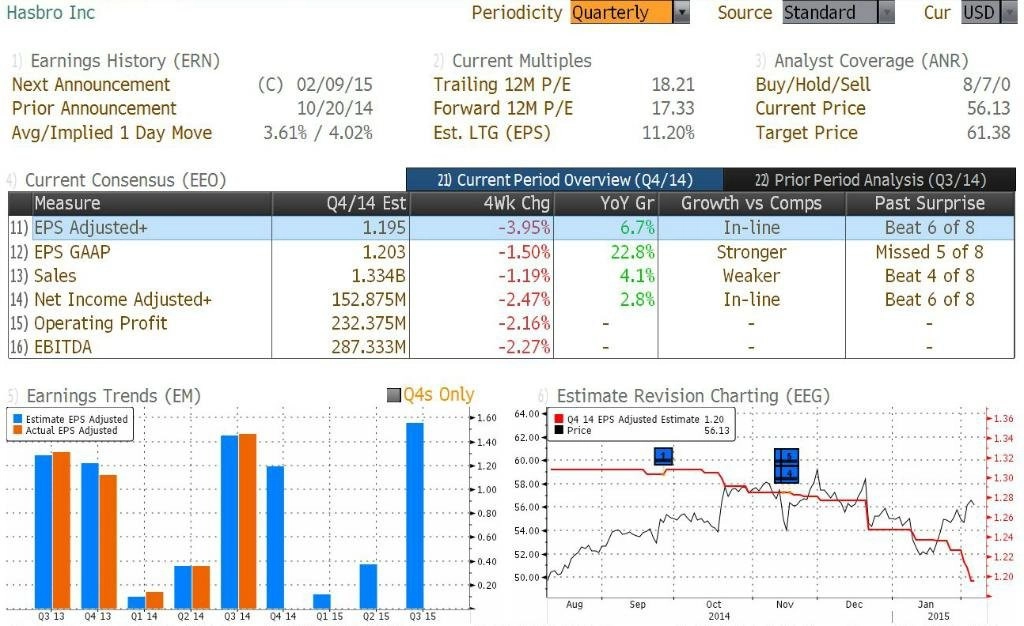Click the Weaker growth vs comps cell
This screenshot has width=1024, height=626.
pyautogui.click(x=752, y=275)
